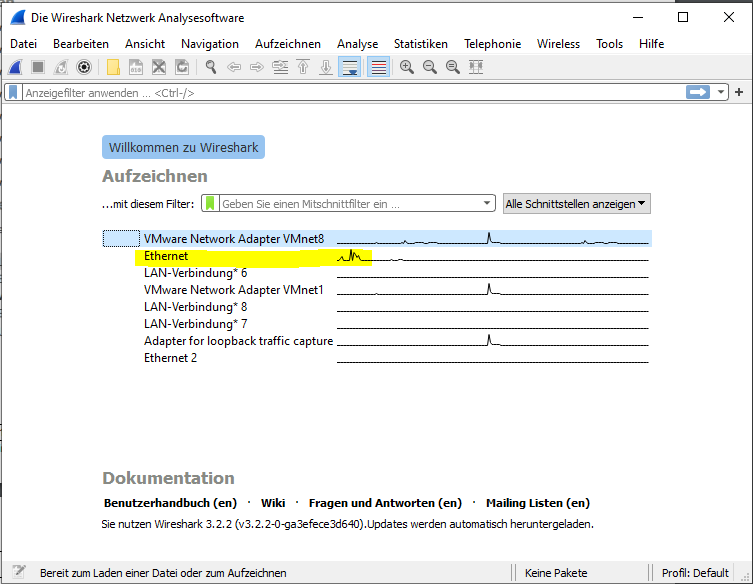Open the Wiki link
This screenshot has width=753, height=584.
pyautogui.click(x=273, y=503)
